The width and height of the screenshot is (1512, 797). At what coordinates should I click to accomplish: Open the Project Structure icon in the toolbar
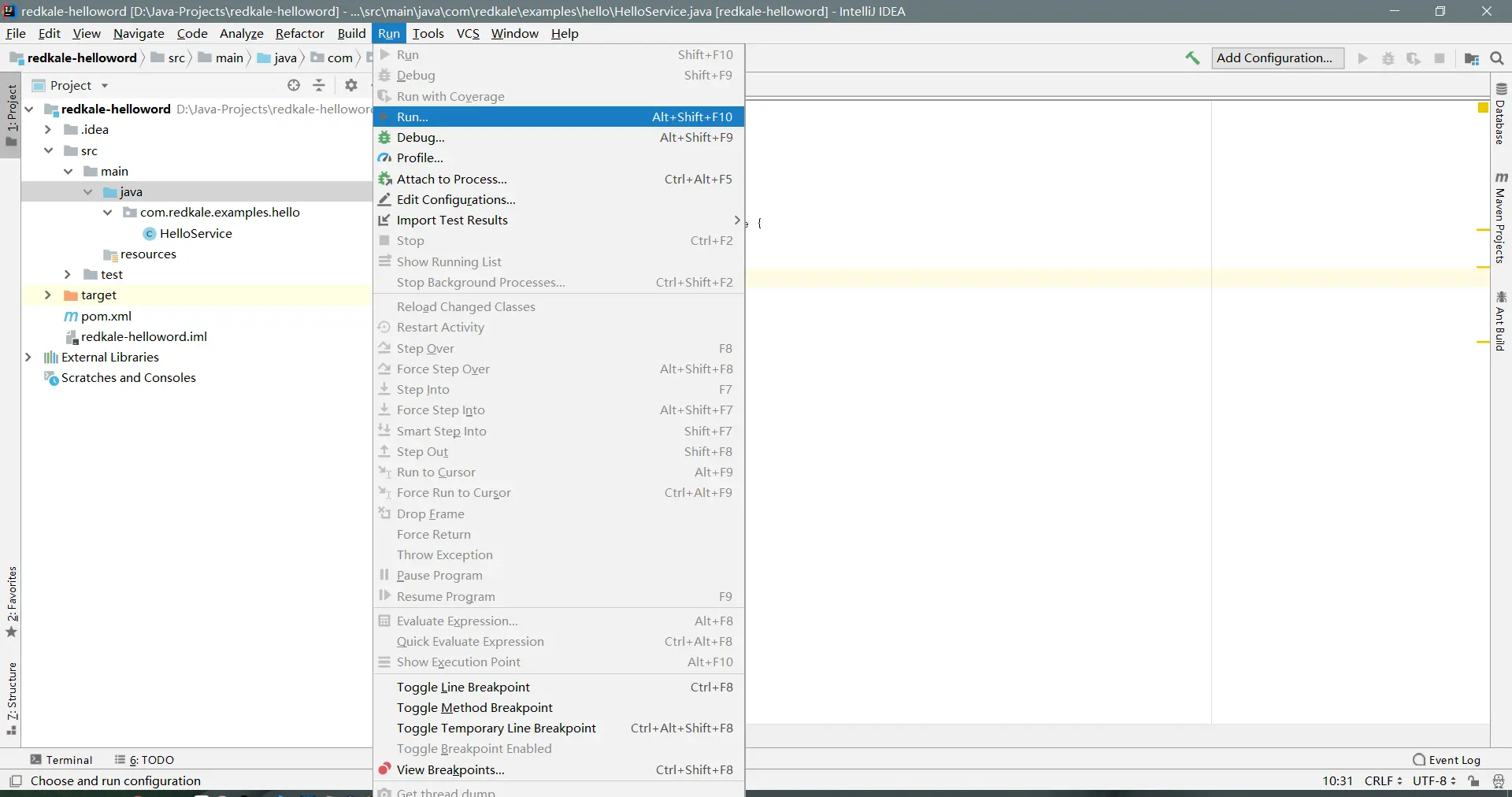point(1471,58)
